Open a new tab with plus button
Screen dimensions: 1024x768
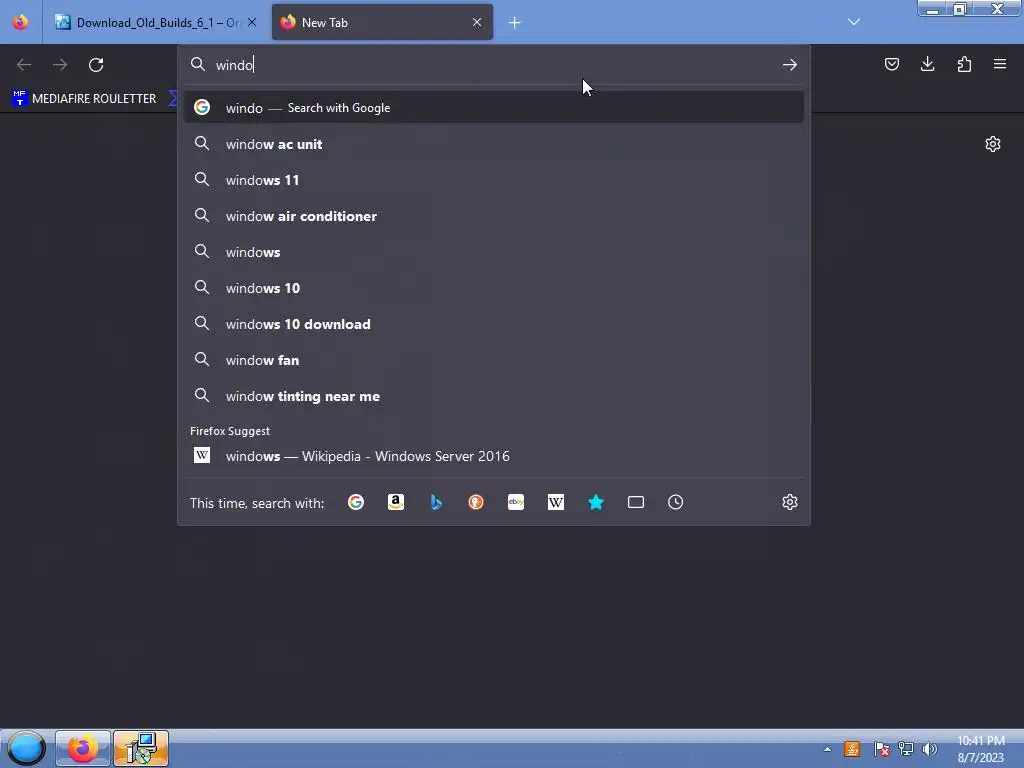515,23
